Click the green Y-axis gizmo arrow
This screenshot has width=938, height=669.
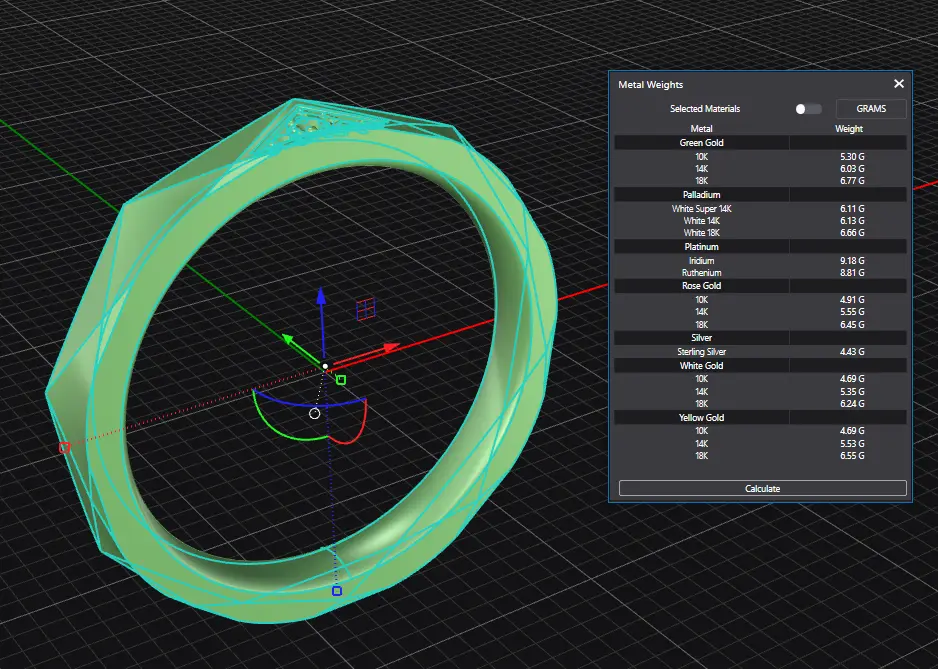(x=289, y=340)
